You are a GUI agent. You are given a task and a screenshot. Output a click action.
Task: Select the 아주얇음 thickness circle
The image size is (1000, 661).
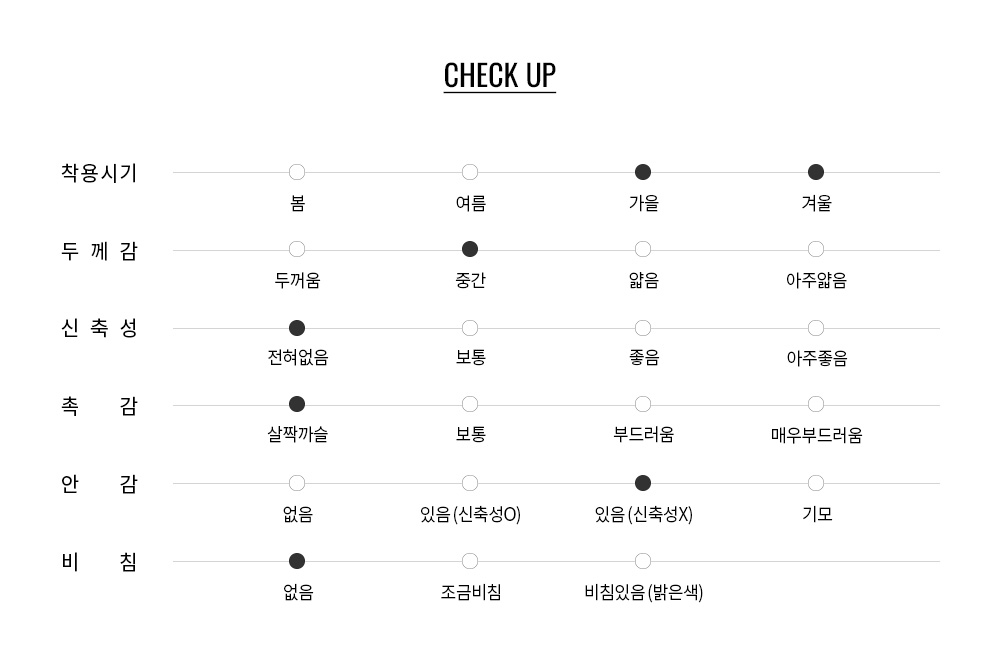816,249
